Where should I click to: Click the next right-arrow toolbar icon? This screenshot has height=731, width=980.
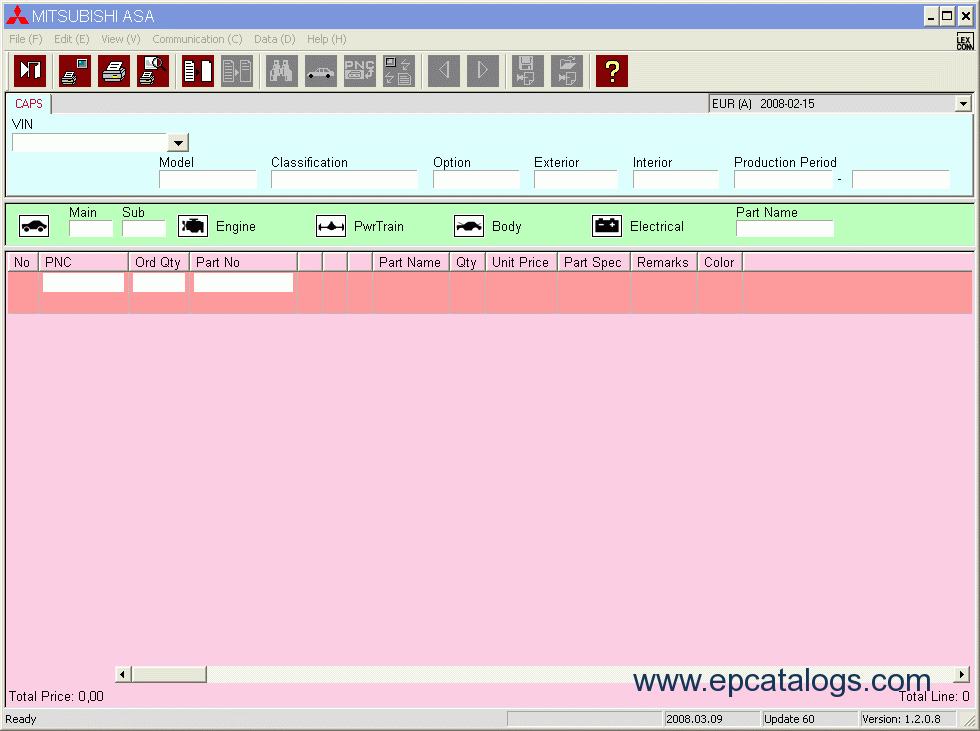click(482, 71)
